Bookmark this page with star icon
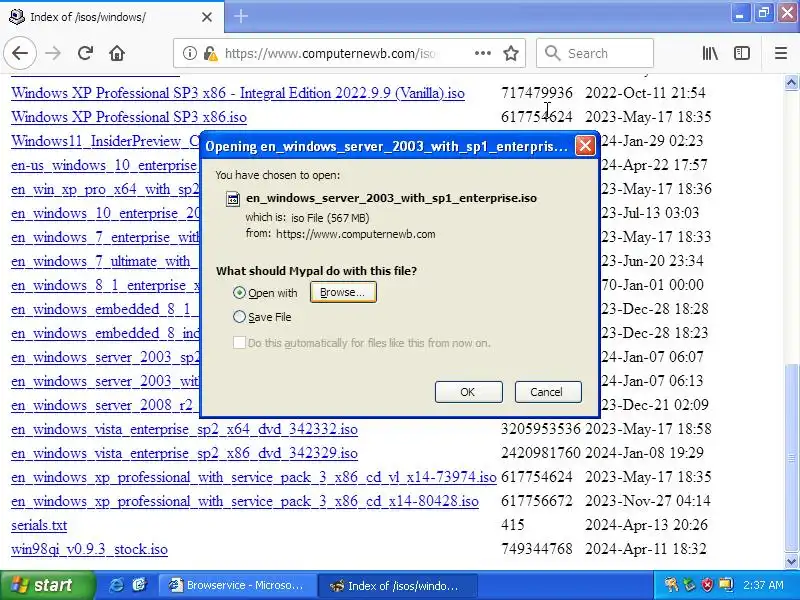 click(511, 53)
